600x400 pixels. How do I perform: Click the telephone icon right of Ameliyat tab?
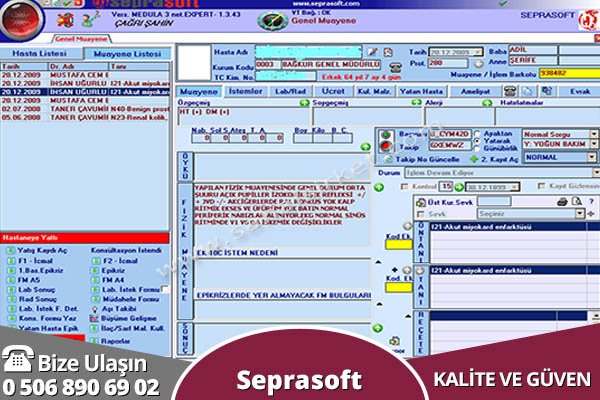click(x=510, y=91)
